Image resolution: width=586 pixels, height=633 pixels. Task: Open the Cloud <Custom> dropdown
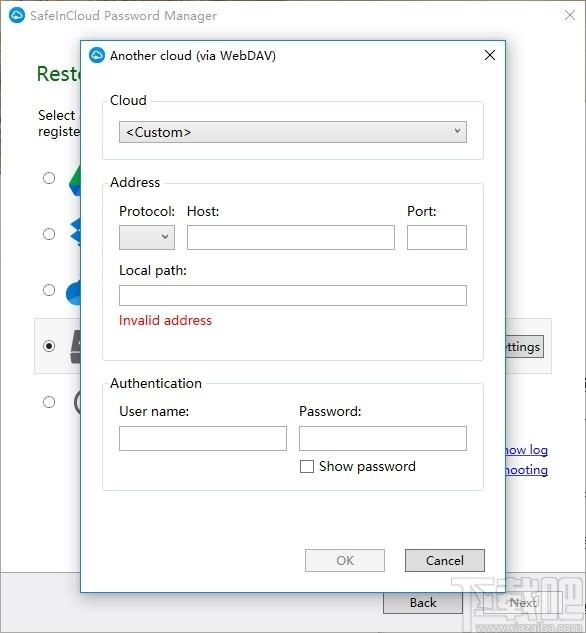tap(293, 132)
